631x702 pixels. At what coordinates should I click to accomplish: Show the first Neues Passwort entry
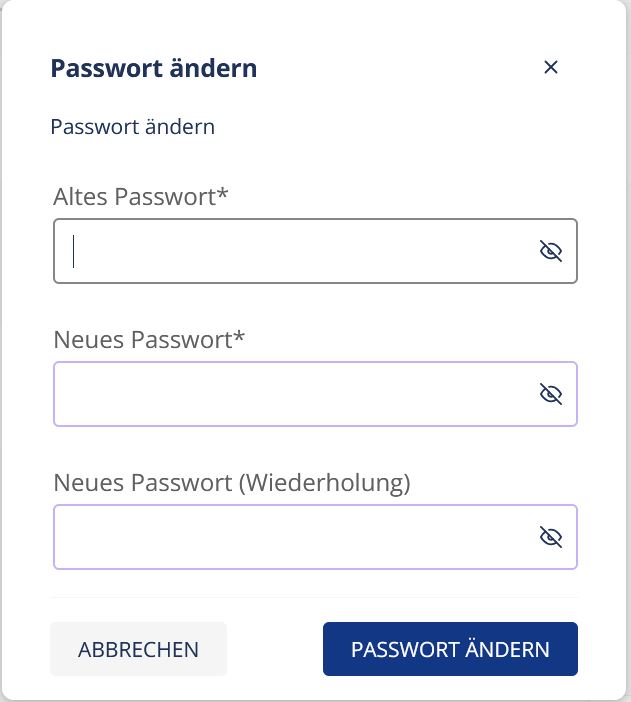tap(551, 394)
